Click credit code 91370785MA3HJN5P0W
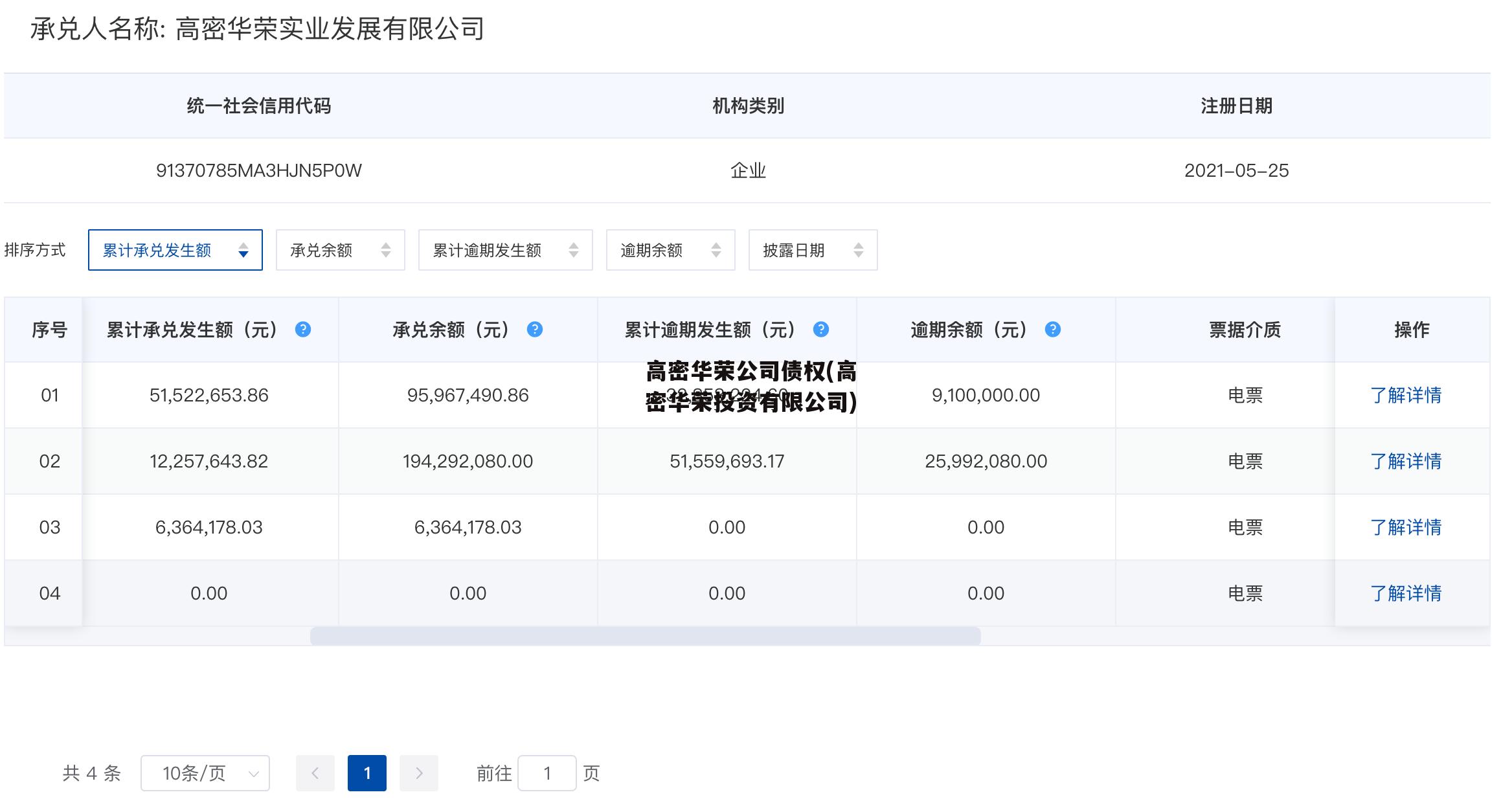The height and width of the screenshot is (812, 1501). click(x=259, y=170)
